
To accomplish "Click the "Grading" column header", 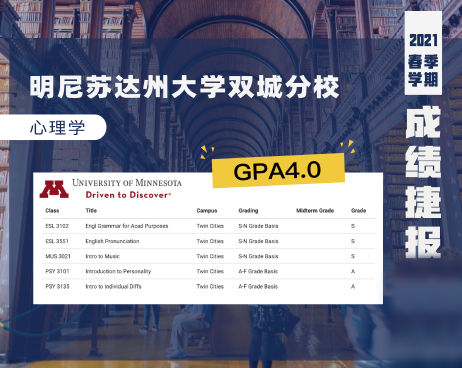I will (x=248, y=211).
